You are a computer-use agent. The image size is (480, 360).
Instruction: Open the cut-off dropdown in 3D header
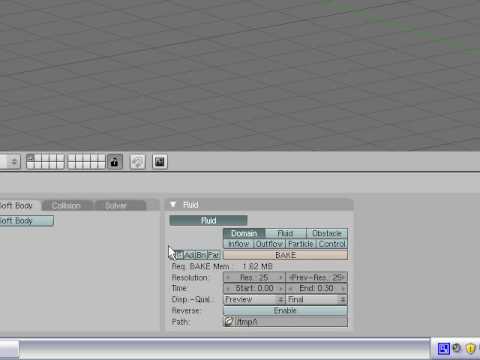[x=10, y=162]
